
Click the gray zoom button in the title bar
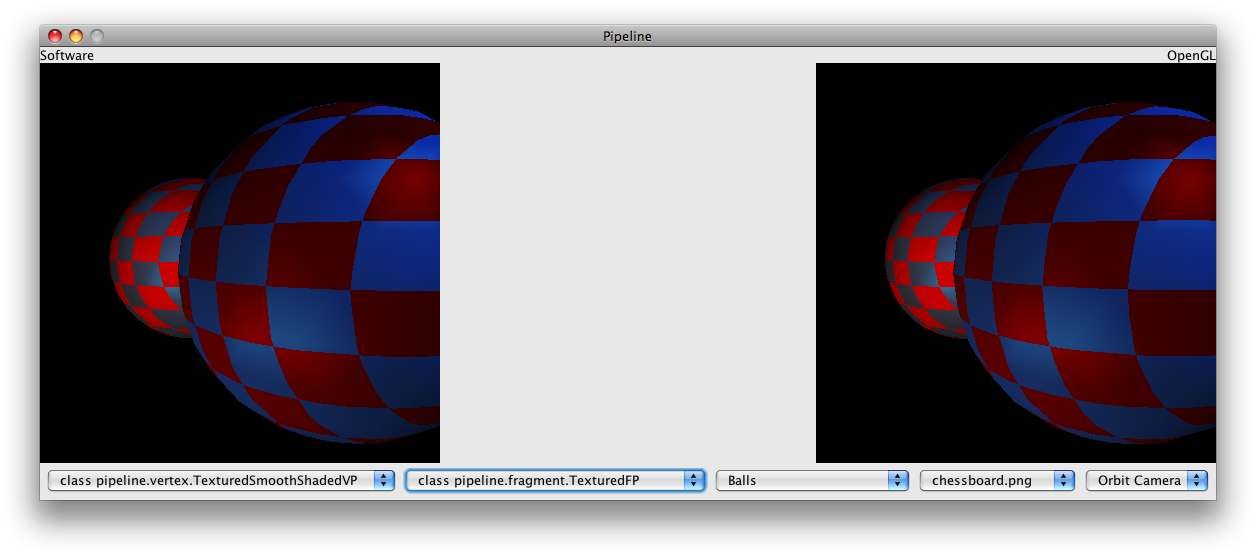pyautogui.click(x=97, y=36)
